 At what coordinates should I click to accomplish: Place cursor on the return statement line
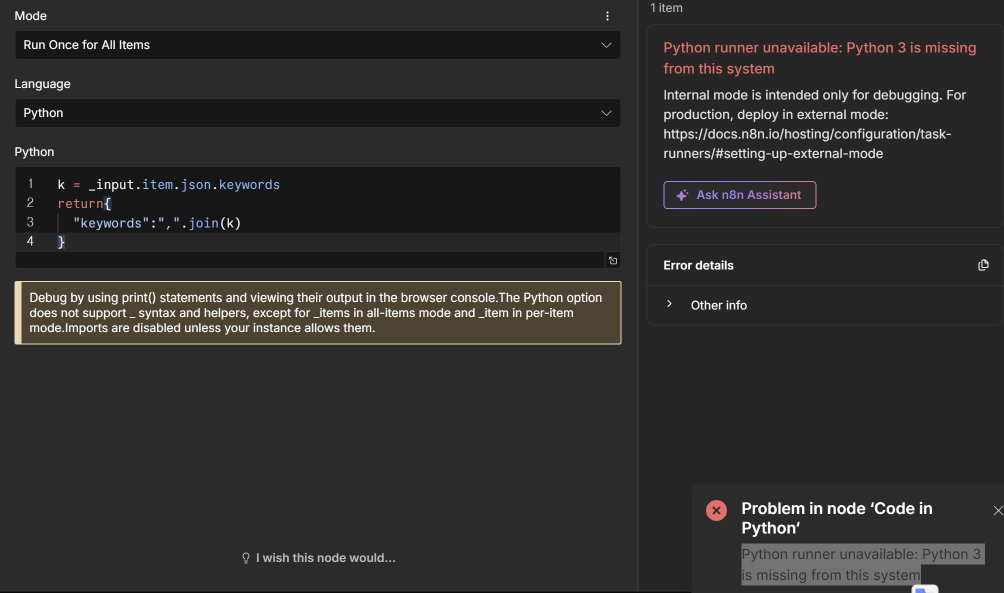tap(85, 204)
